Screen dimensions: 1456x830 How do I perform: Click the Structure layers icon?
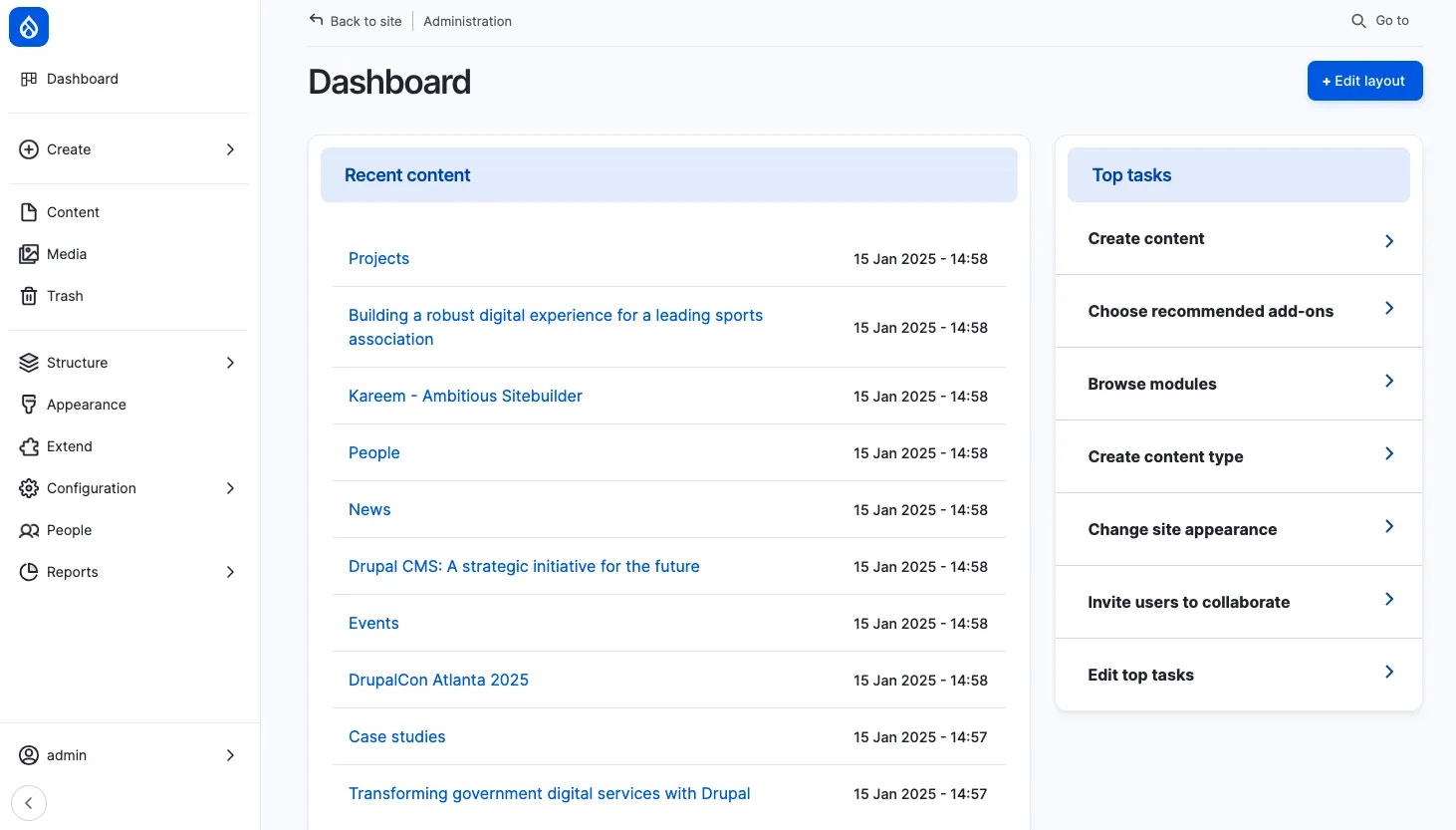29,363
